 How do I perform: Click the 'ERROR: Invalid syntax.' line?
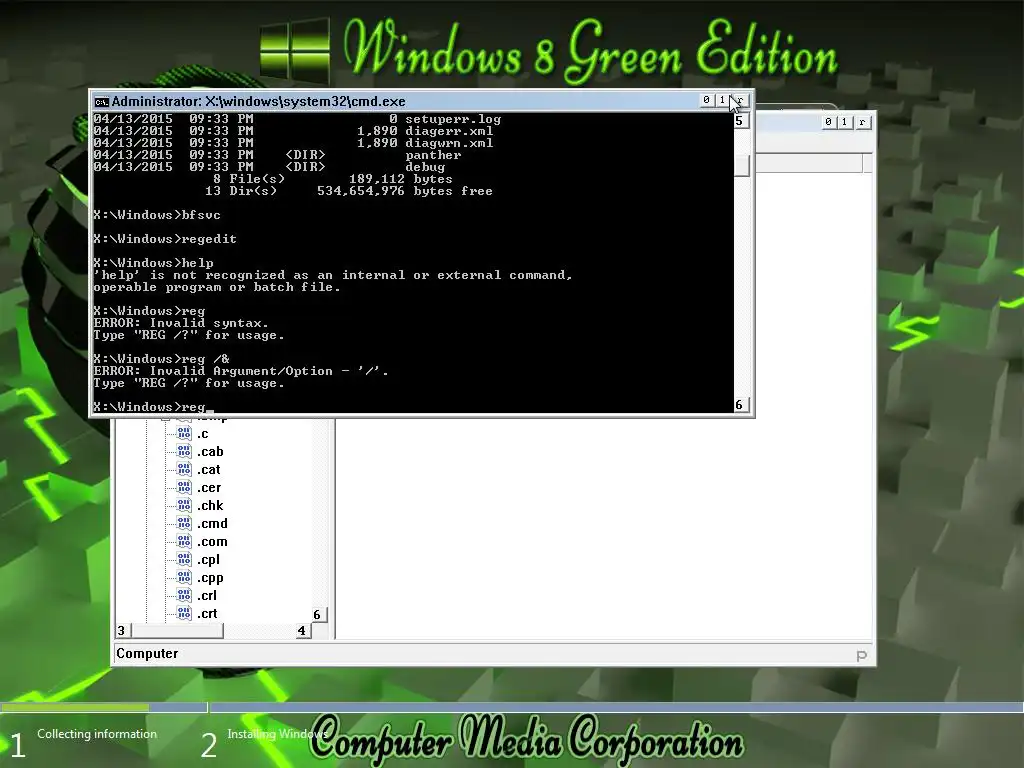[x=181, y=323]
